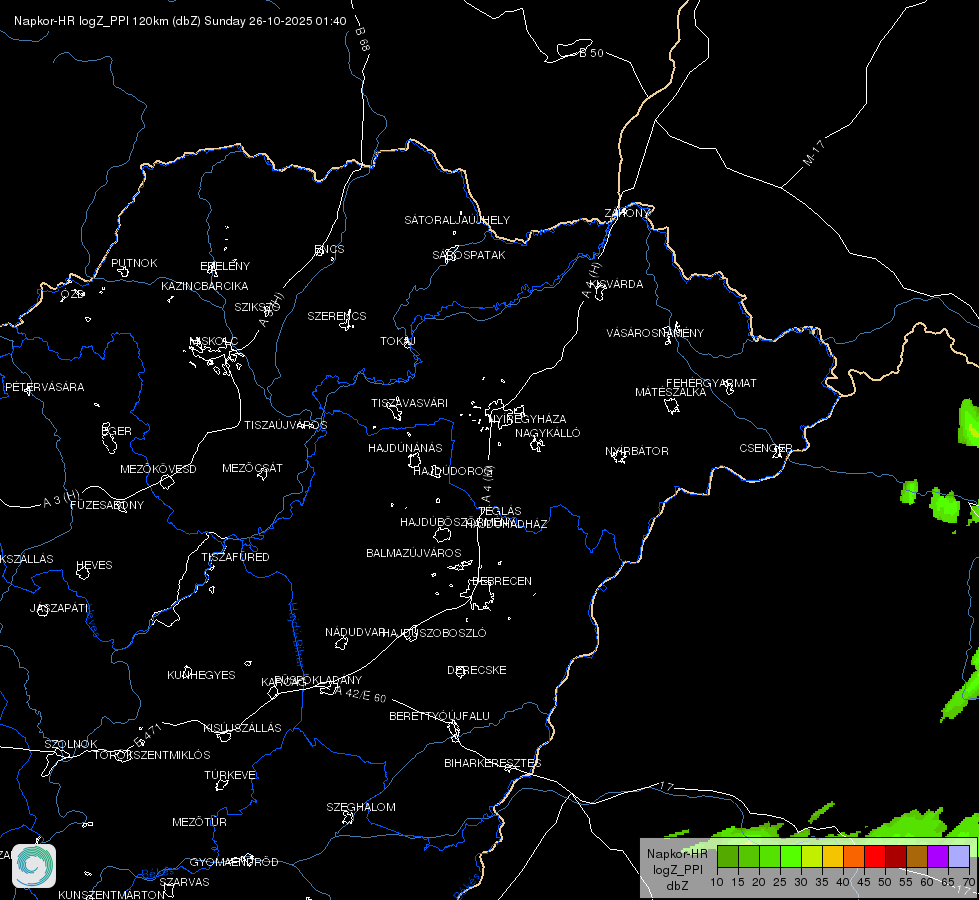Click the PUTNOK town label
Screen dimensions: 979x900
coord(134,263)
